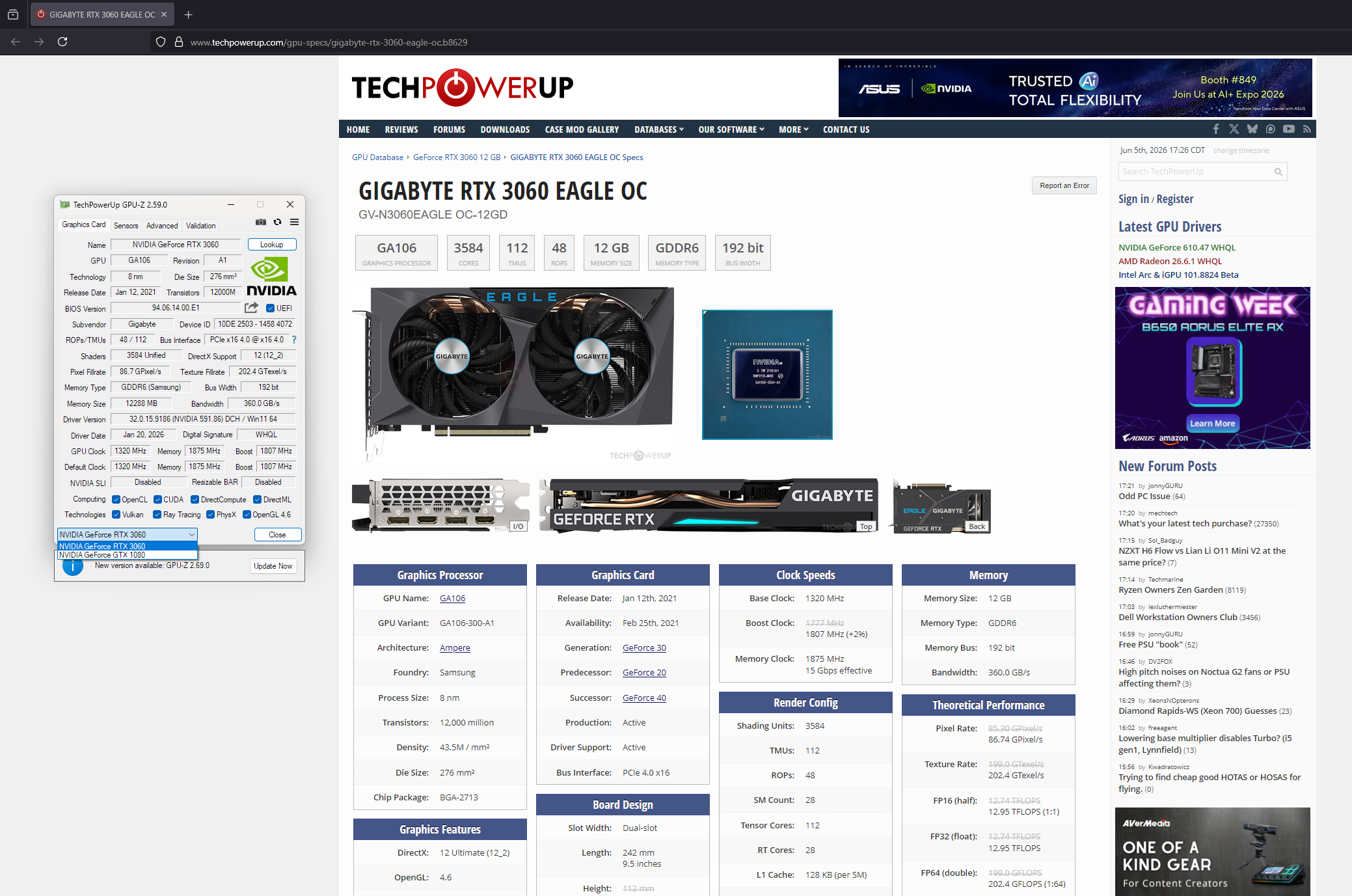Image resolution: width=1352 pixels, height=896 pixels.
Task: Click Bus Interface question mark help
Action: pyautogui.click(x=294, y=340)
